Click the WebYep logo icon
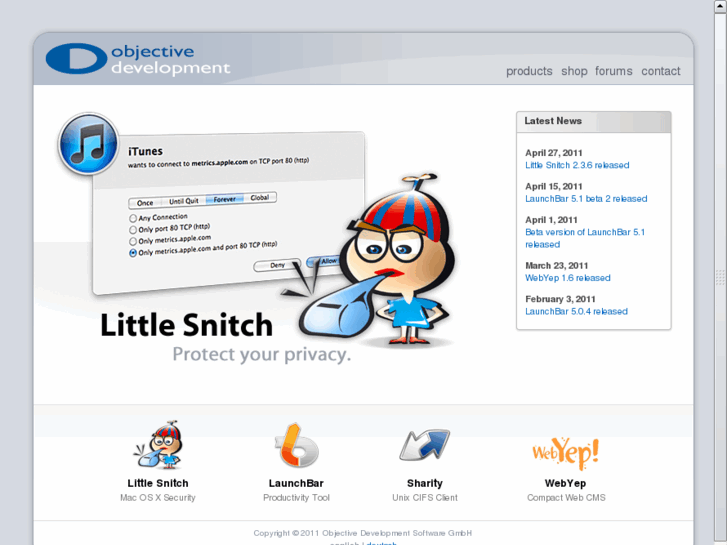Screen dimensions: 727x545 point(566,453)
